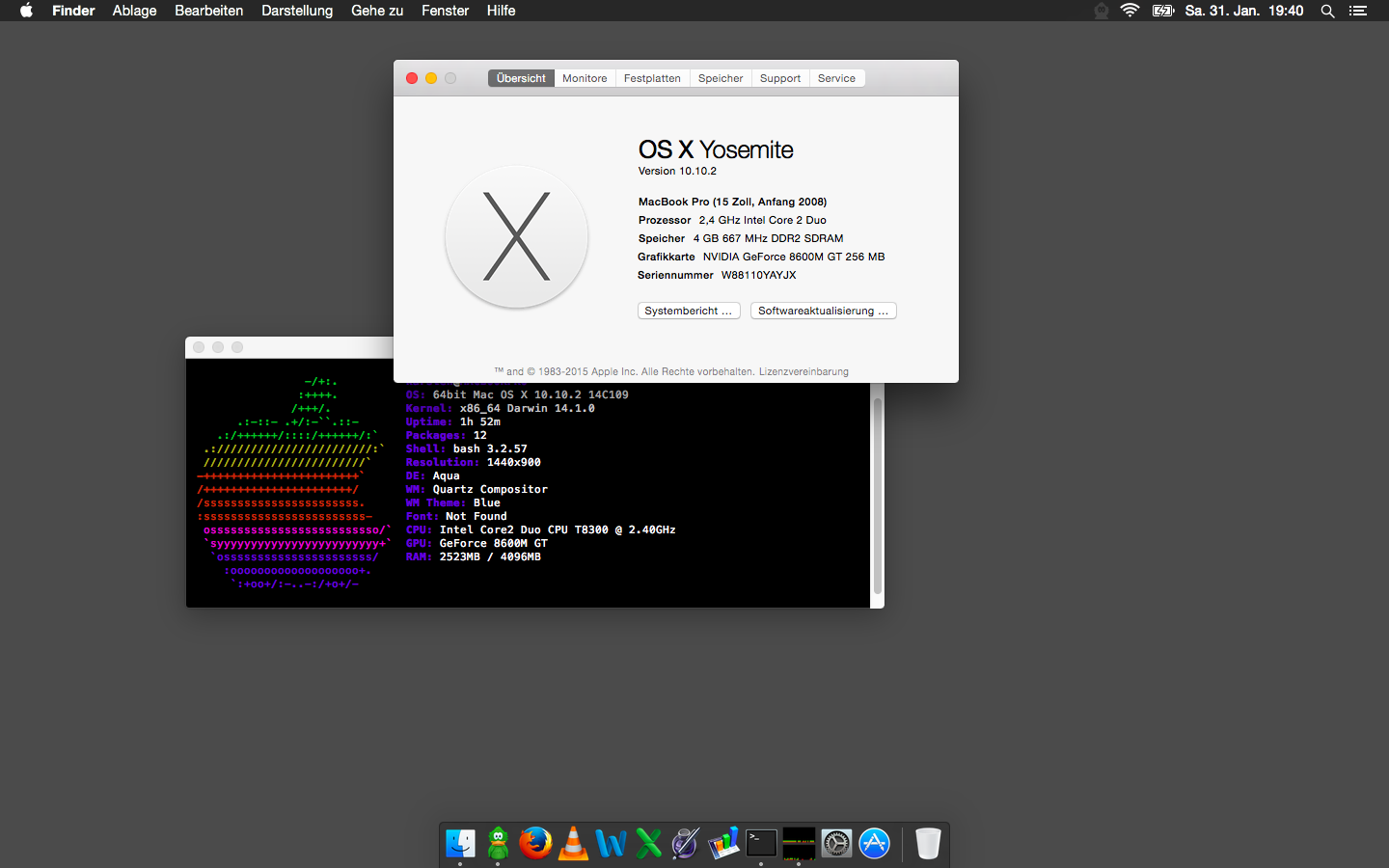This screenshot has width=1389, height=868.
Task: Click the Packages 12 line in Terminal
Action: click(x=446, y=435)
